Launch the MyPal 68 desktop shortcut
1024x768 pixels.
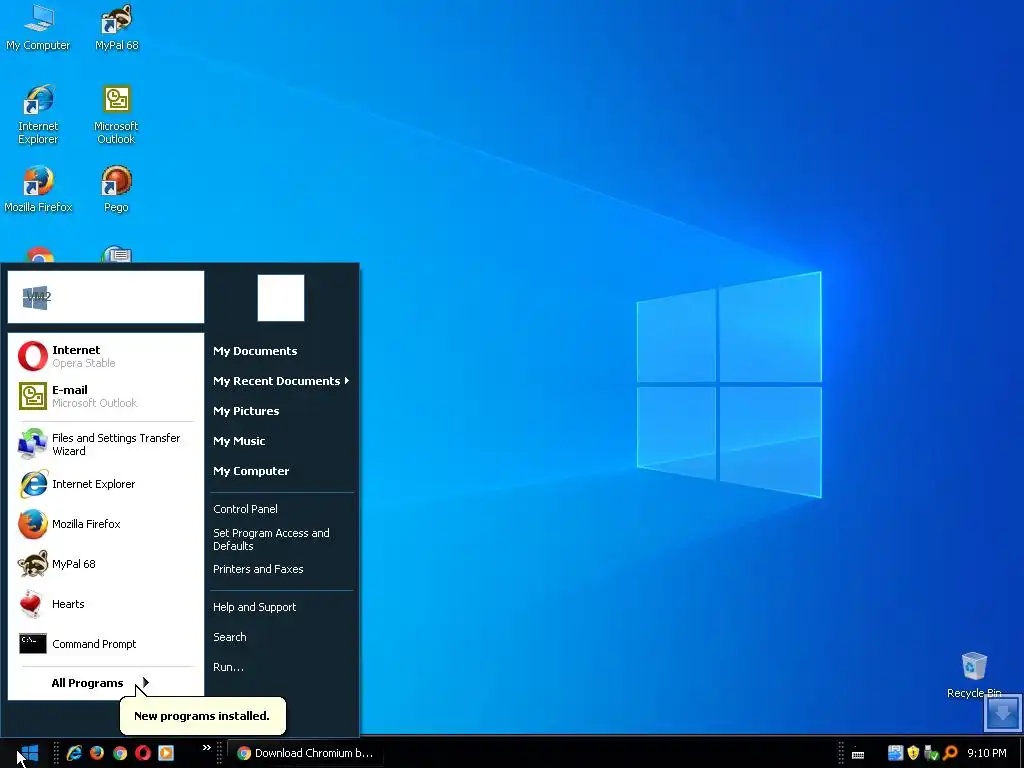(116, 27)
